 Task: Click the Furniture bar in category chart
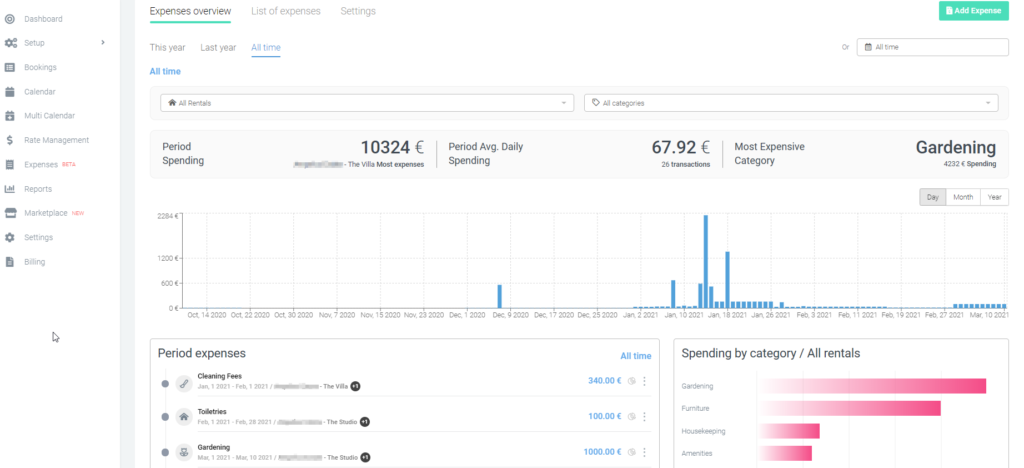coord(850,409)
